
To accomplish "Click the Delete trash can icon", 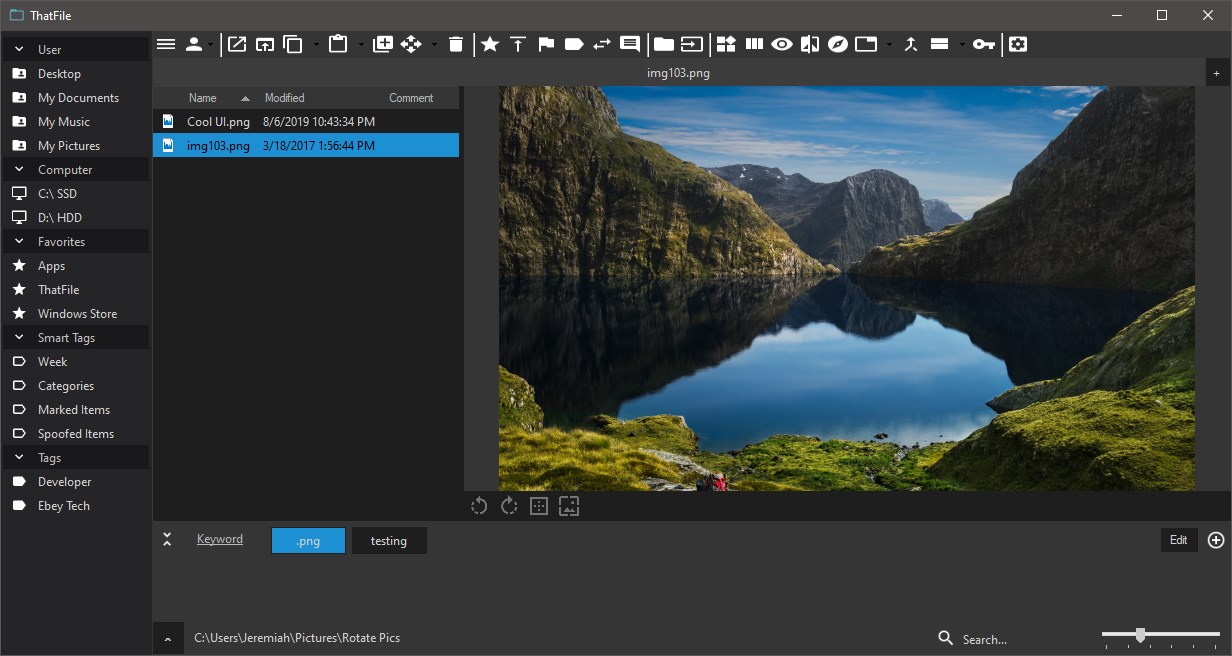I will (x=456, y=44).
